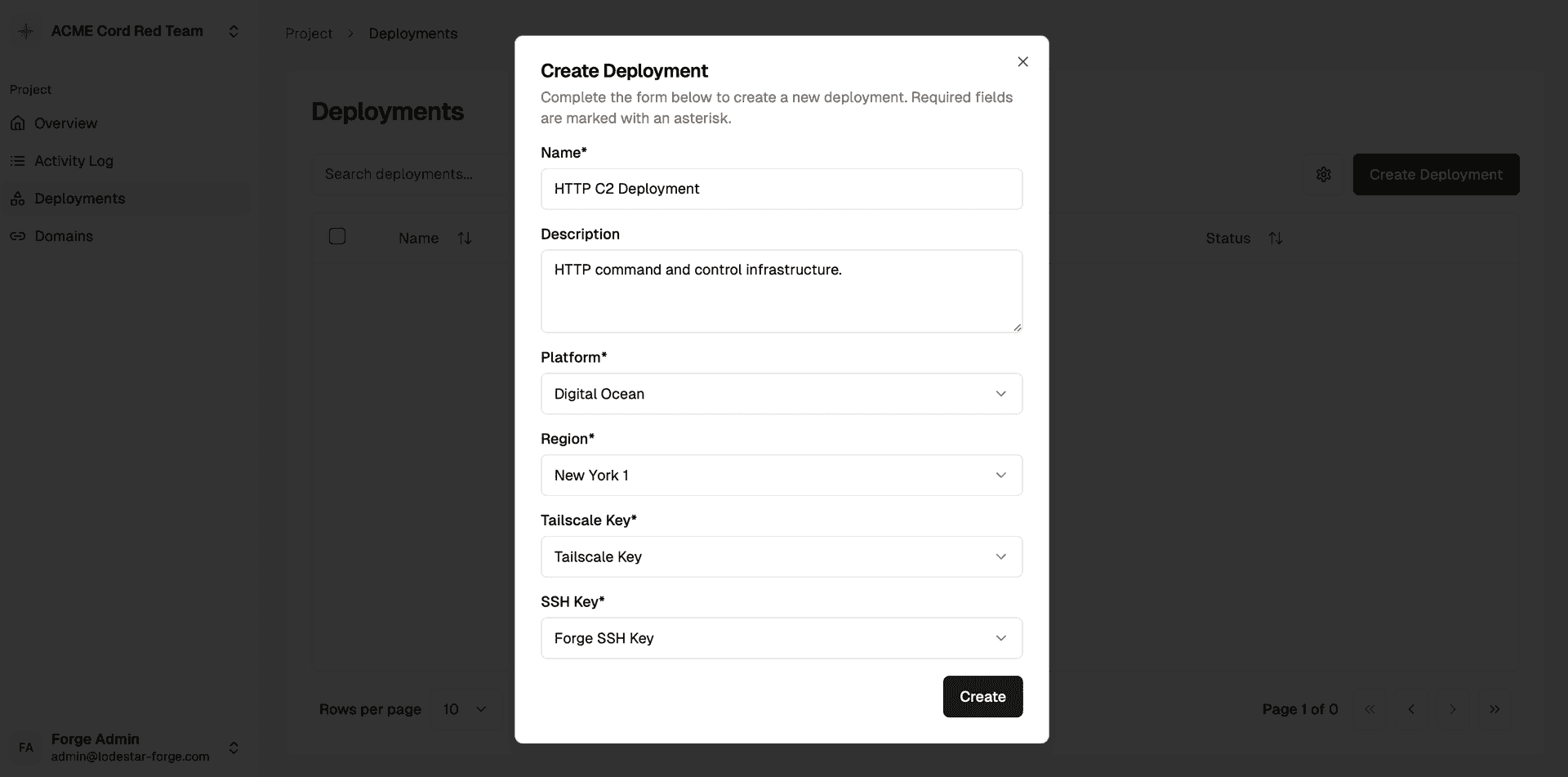The width and height of the screenshot is (1568, 777).
Task: Open the Rows per page dropdown
Action: [465, 709]
